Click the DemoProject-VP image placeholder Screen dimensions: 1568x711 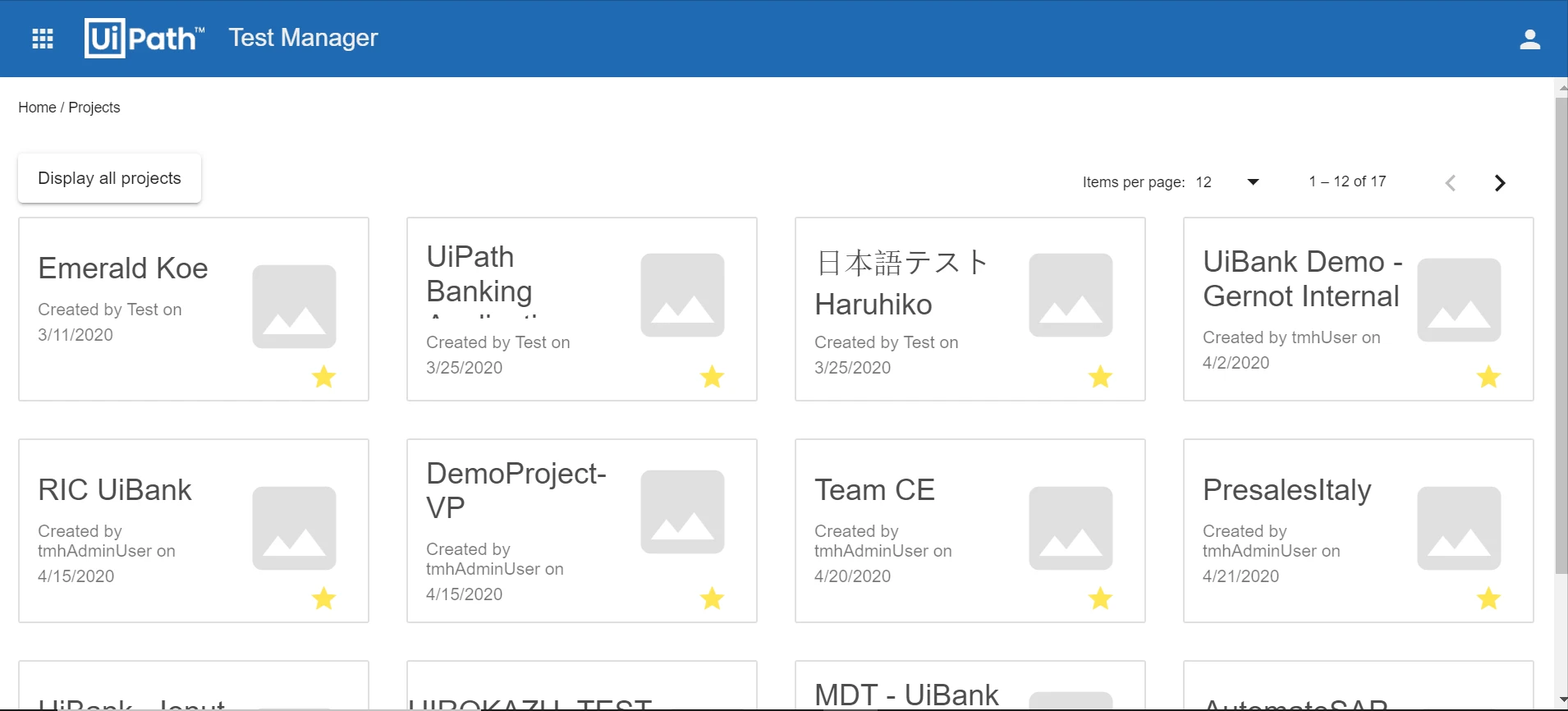pyautogui.click(x=682, y=511)
